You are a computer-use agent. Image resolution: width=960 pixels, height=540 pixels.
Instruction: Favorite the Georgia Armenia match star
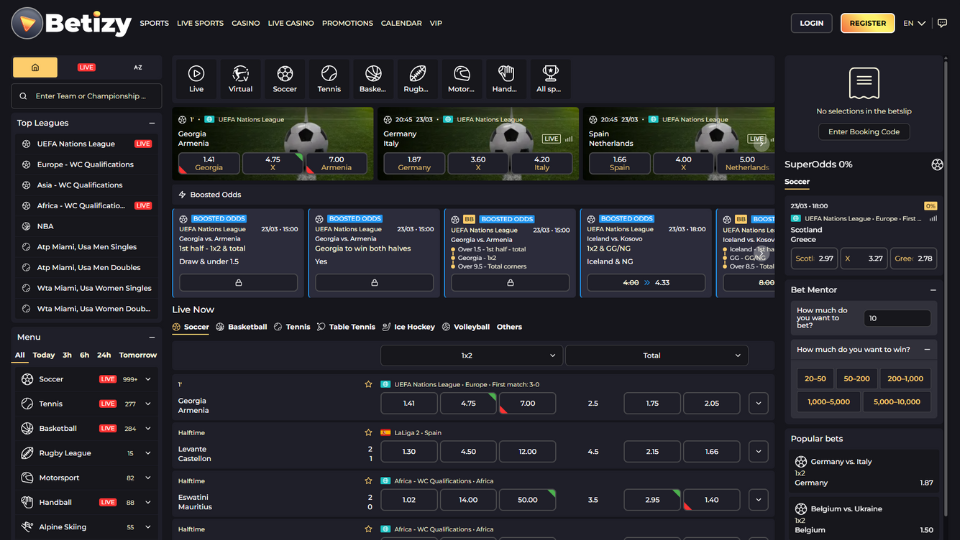pyautogui.click(x=368, y=384)
